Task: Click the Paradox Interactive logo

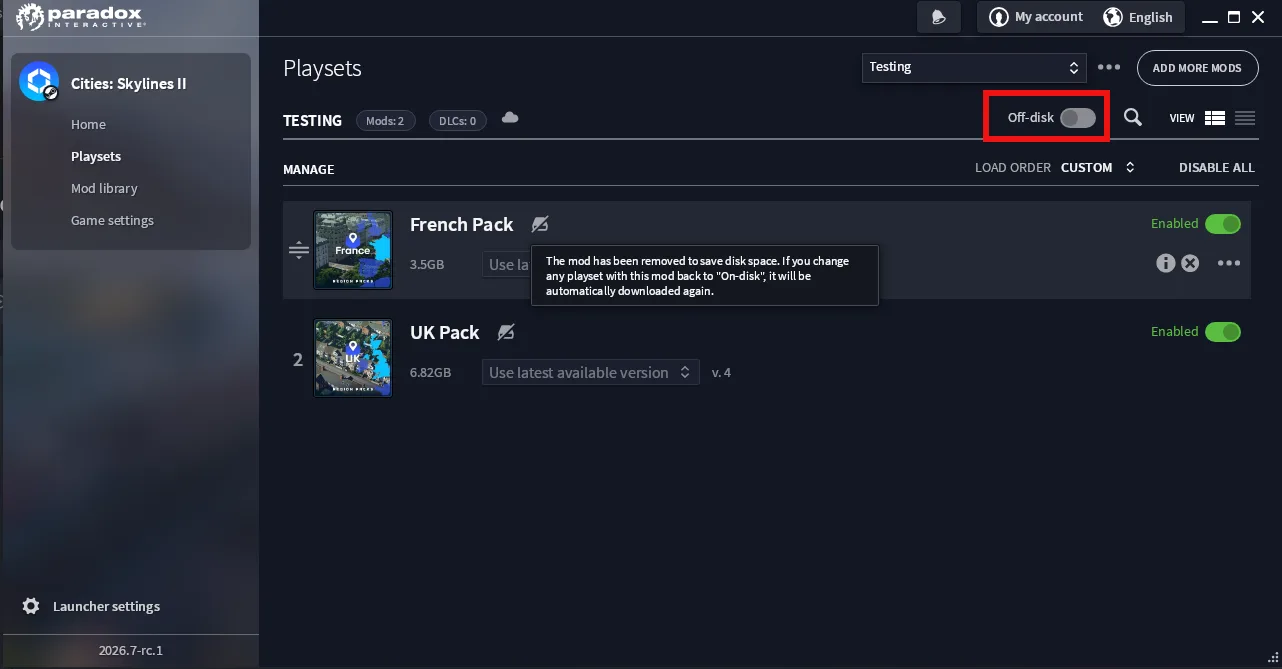Action: (x=79, y=17)
